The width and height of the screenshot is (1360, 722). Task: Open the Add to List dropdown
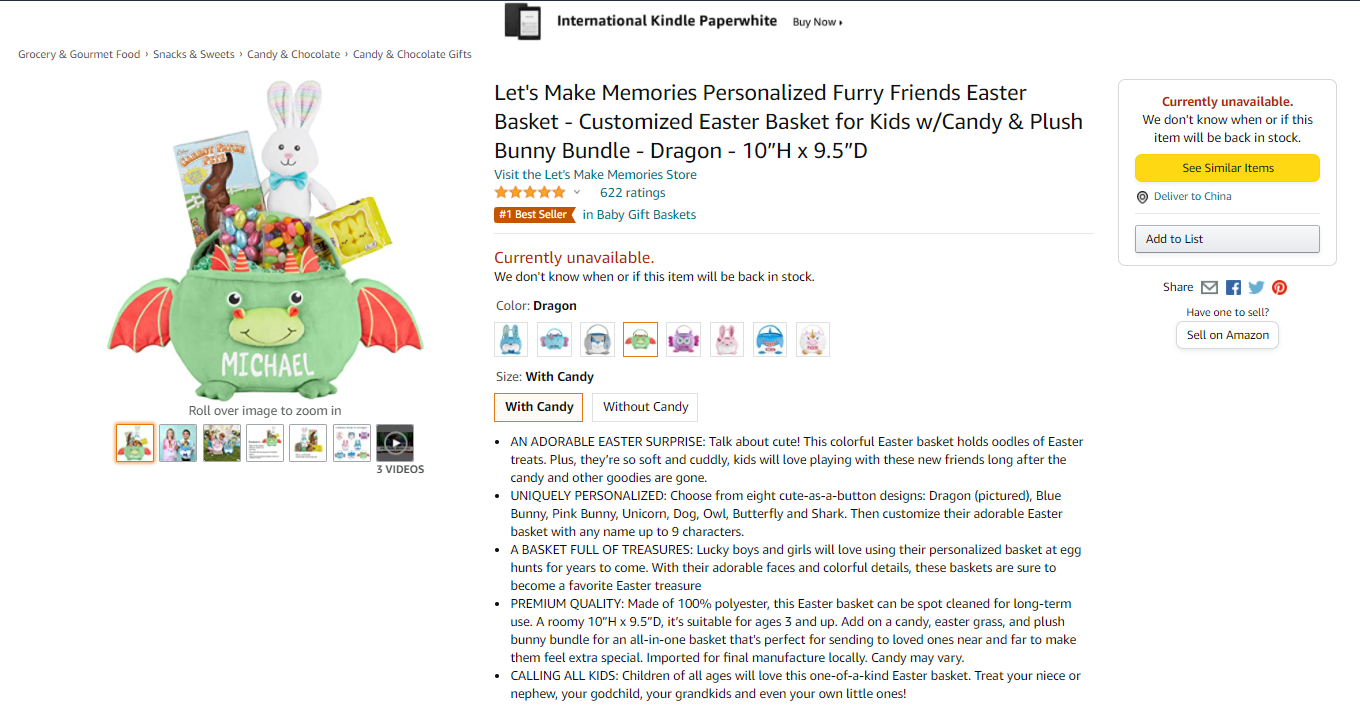pos(1227,239)
